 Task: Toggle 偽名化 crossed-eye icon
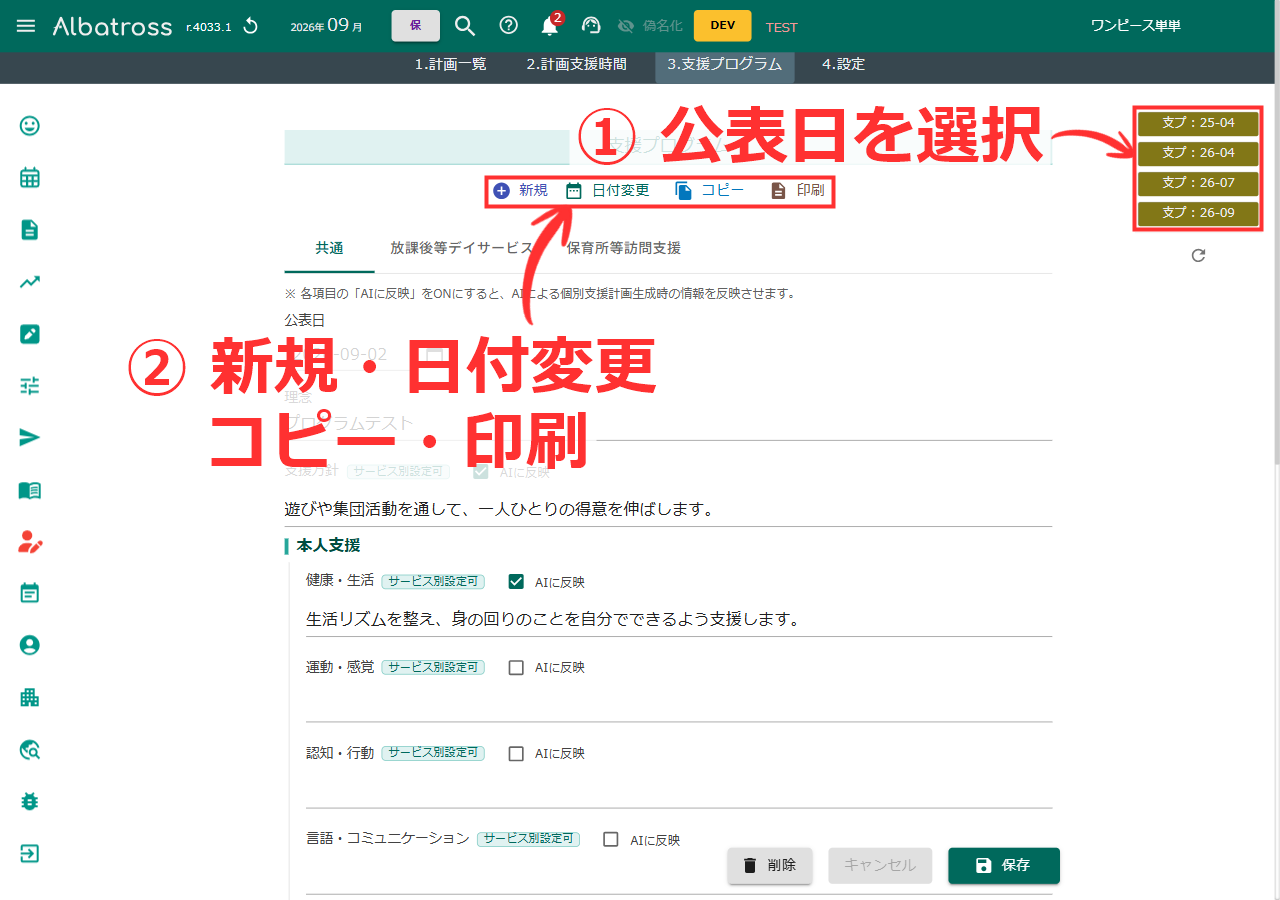[x=626, y=26]
